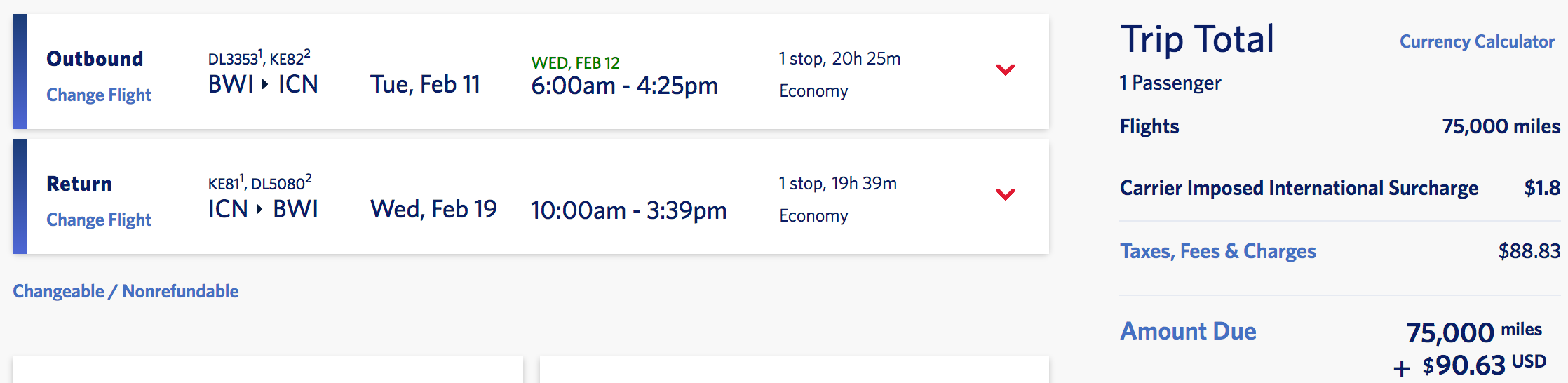This screenshot has height=383, width=1568.
Task: Click Change Flight under Outbound
Action: click(99, 95)
